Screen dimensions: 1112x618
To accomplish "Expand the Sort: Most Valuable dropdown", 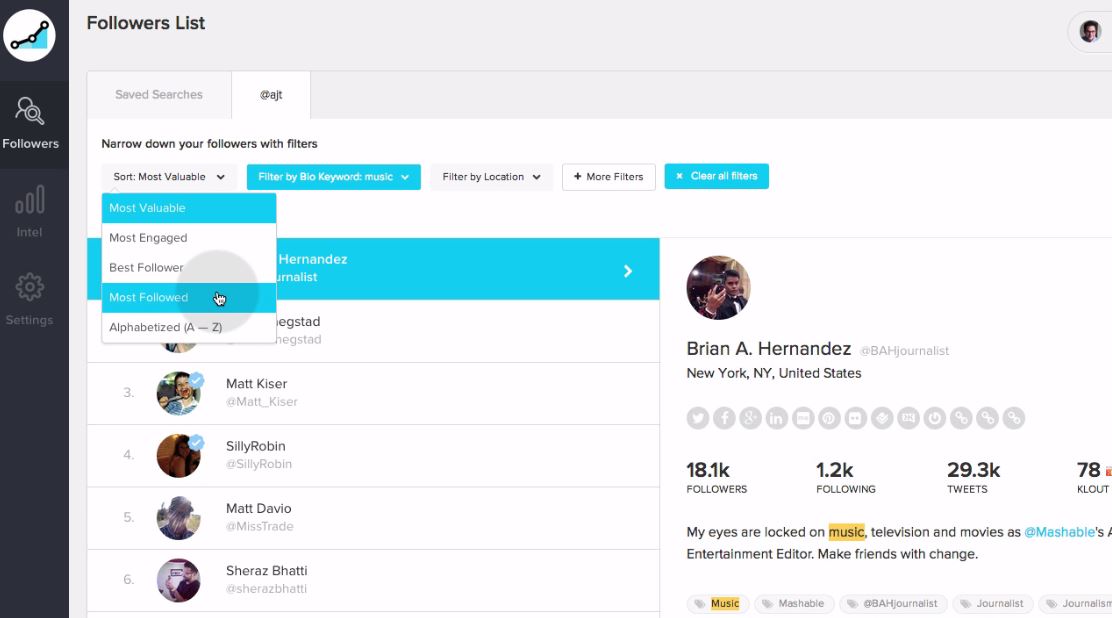I will click(x=169, y=177).
